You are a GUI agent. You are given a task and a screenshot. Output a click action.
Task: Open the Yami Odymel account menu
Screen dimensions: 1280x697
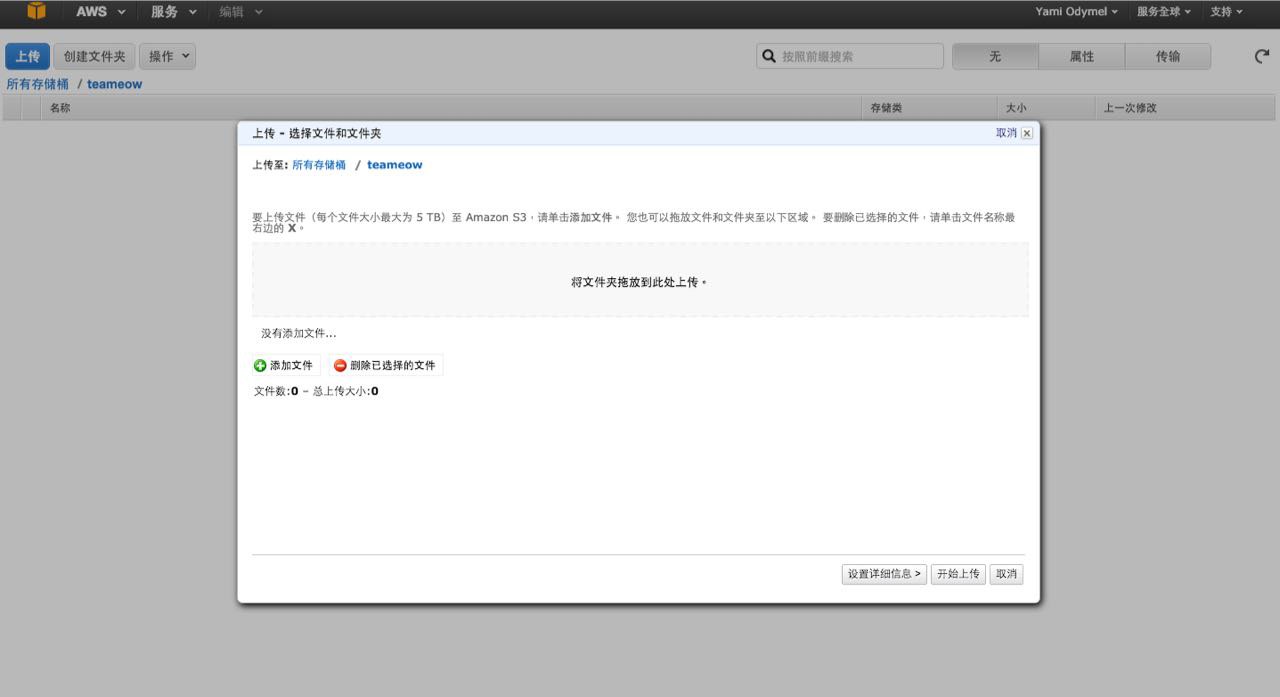click(x=1077, y=12)
